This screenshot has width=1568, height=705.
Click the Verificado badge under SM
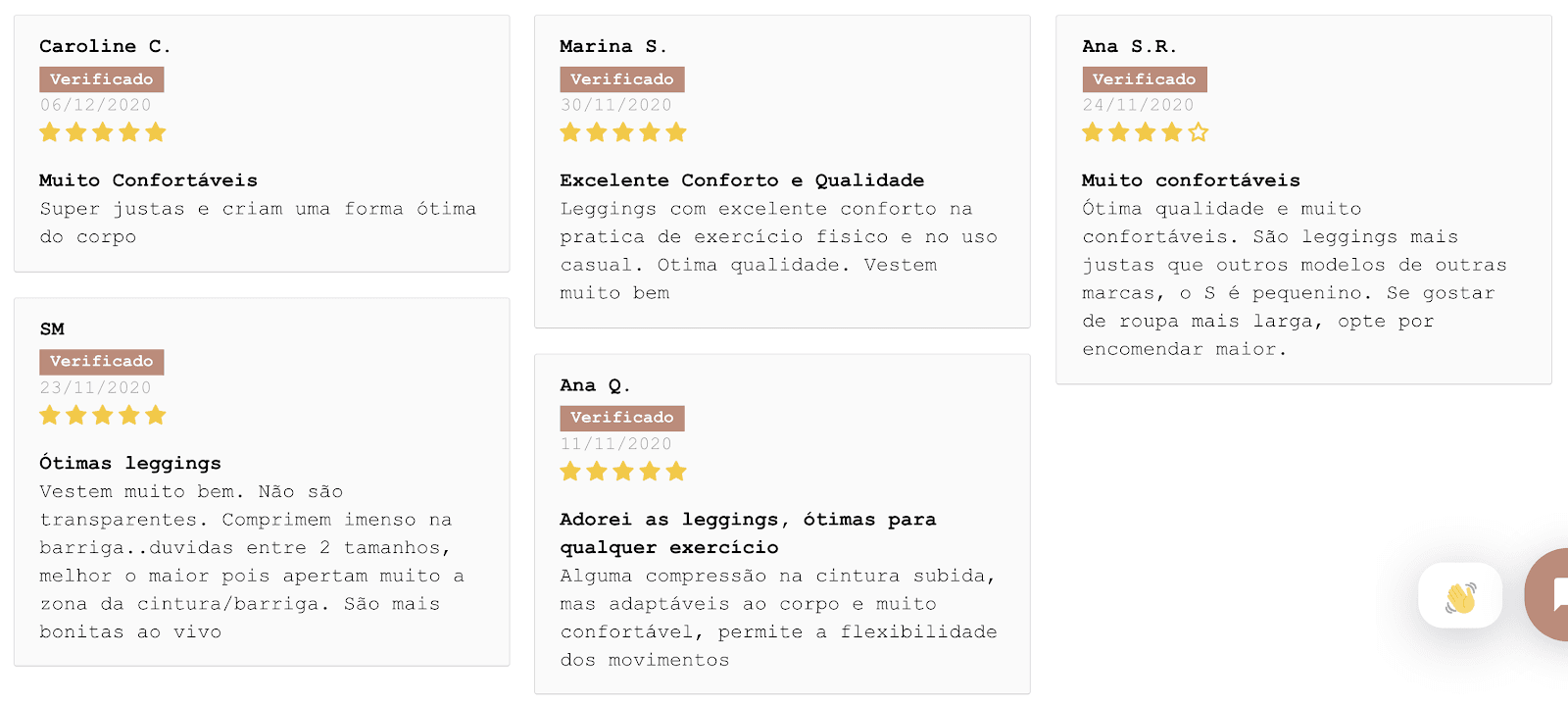(x=102, y=362)
